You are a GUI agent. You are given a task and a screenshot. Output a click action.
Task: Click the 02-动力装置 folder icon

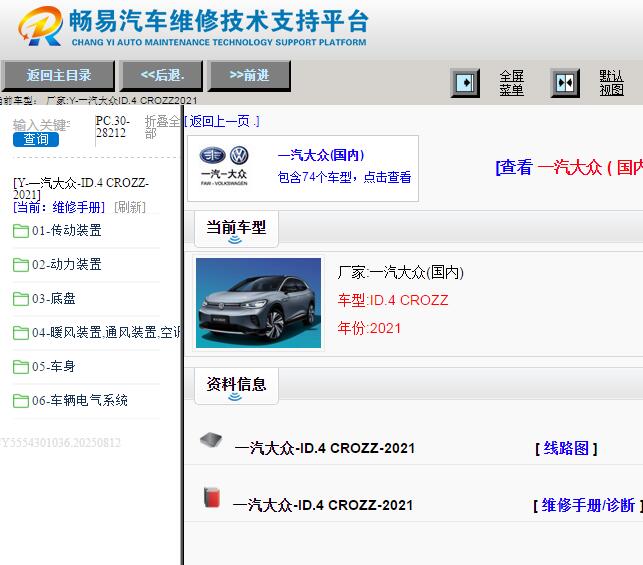tap(21, 265)
